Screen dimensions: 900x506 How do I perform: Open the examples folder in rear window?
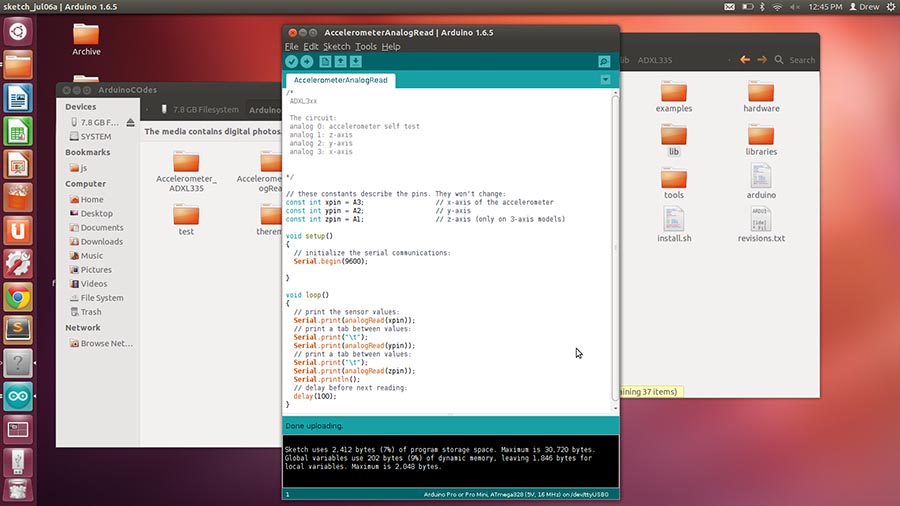(x=674, y=96)
